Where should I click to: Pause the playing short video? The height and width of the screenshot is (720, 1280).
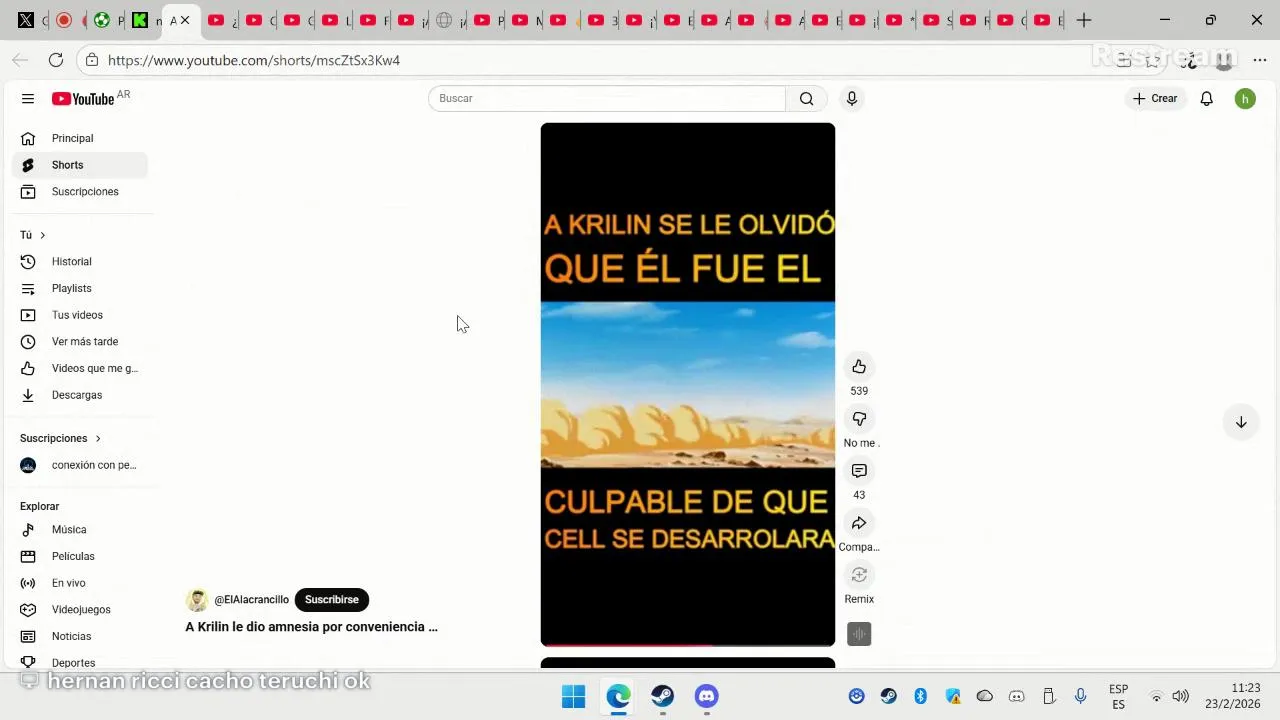click(688, 384)
